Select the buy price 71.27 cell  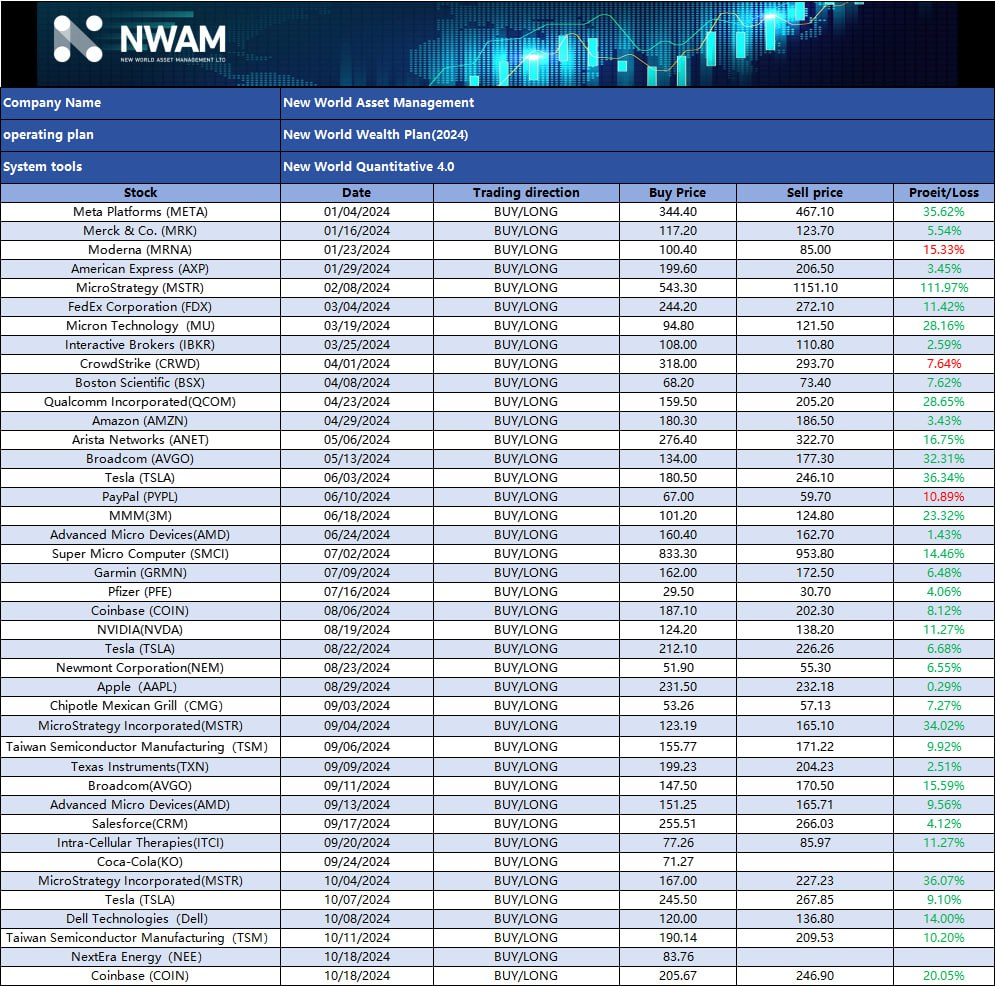[678, 862]
